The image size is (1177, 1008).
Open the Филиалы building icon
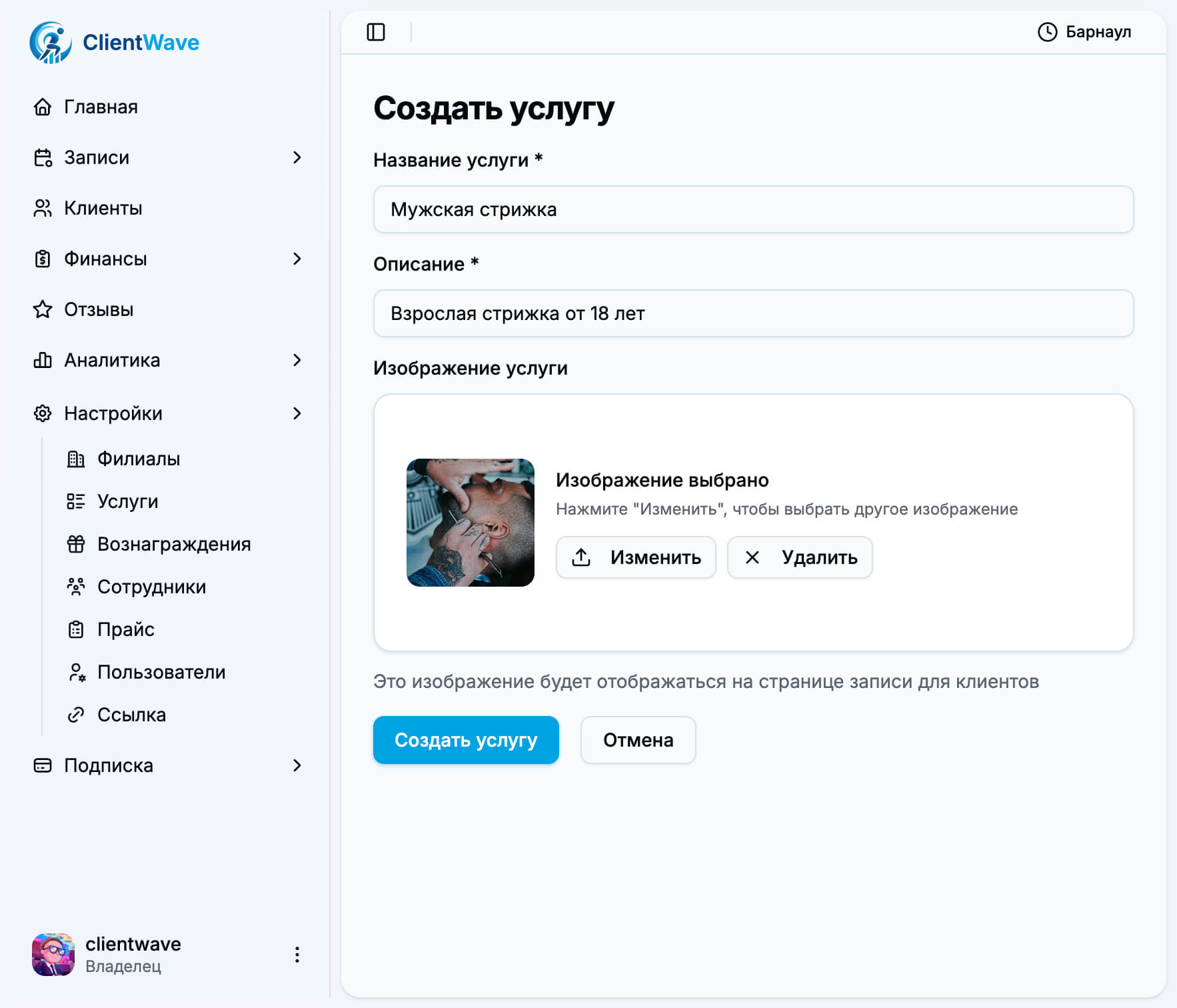pyautogui.click(x=75, y=459)
